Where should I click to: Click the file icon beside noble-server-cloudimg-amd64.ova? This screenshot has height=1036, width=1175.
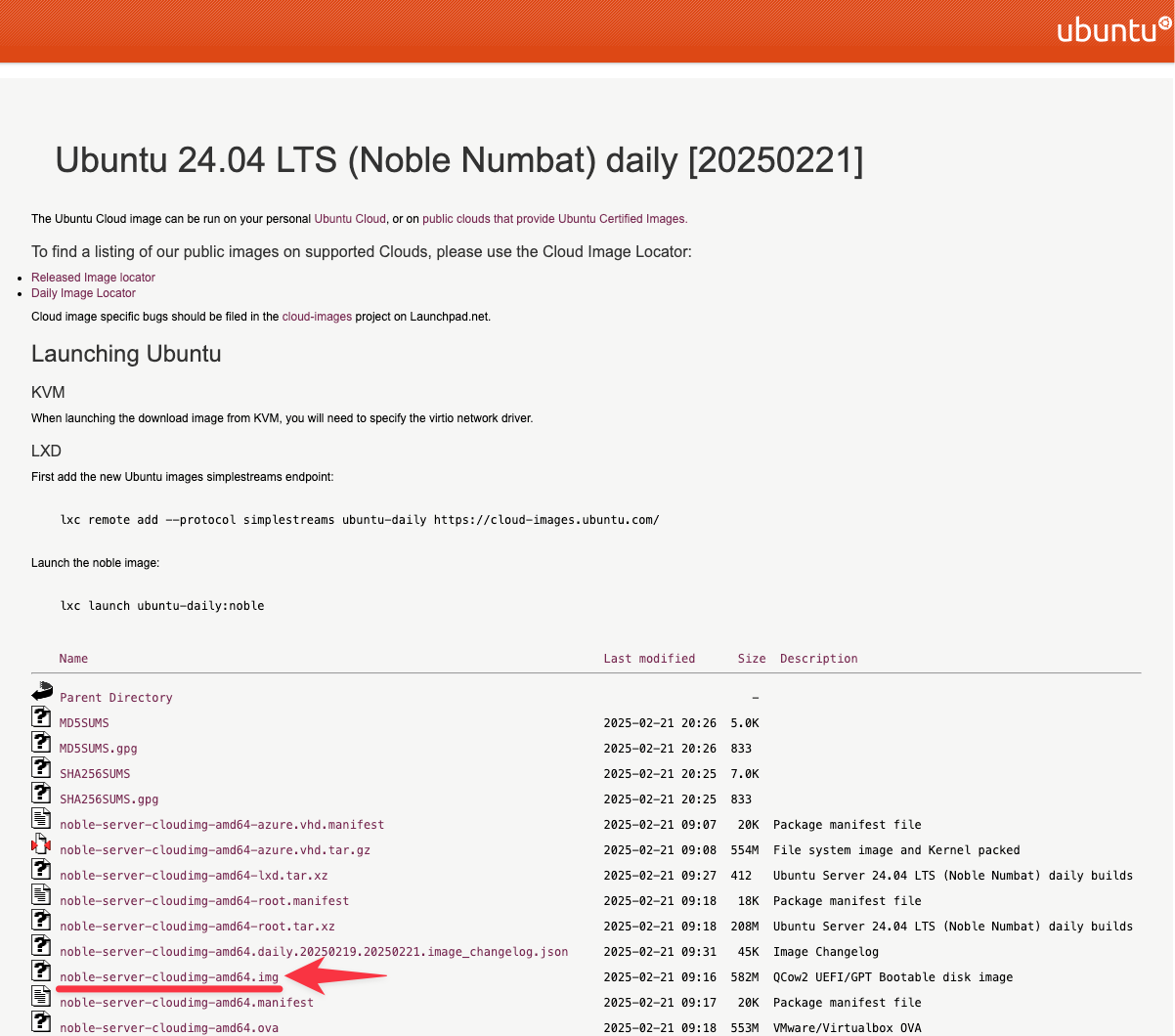pos(41,1021)
